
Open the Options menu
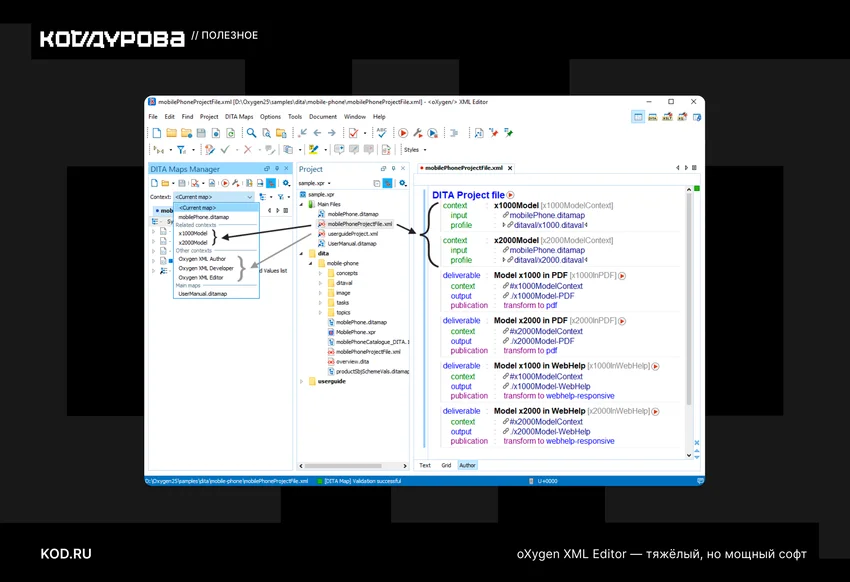click(270, 117)
